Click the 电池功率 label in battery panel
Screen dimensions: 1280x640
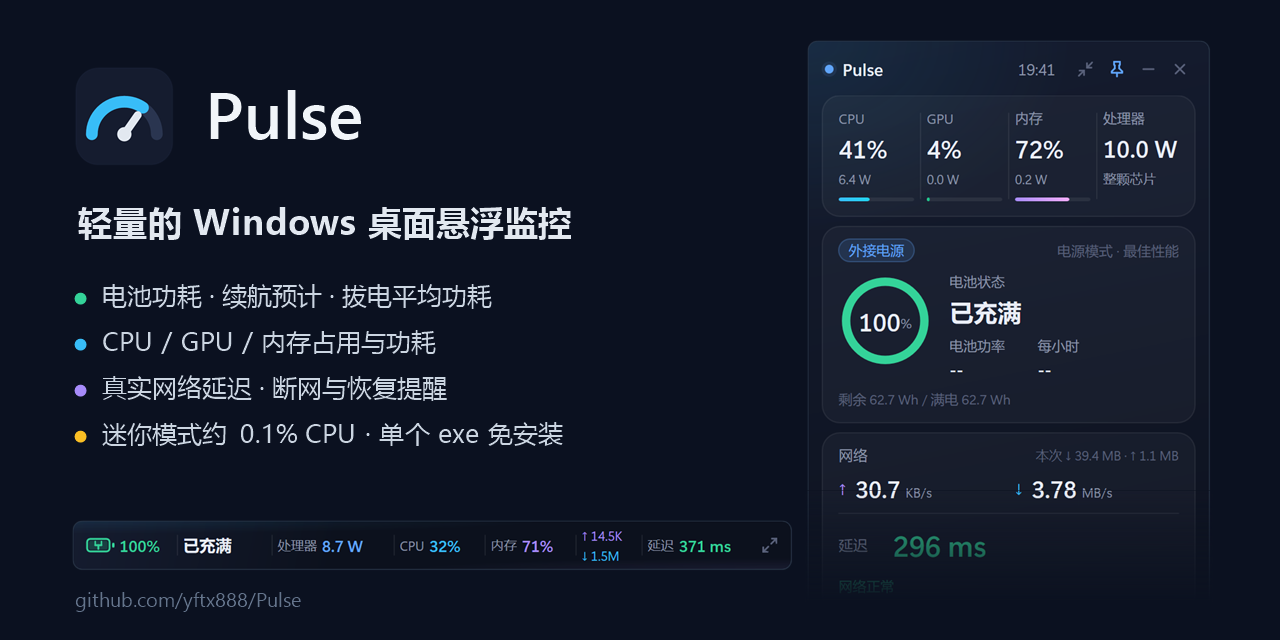tap(977, 346)
